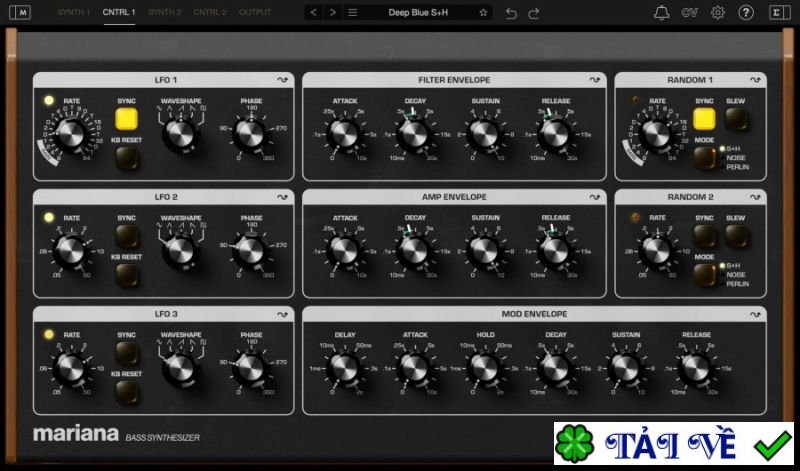The image size is (800, 471).
Task: Click the CV icon in the top bar
Action: 690,13
